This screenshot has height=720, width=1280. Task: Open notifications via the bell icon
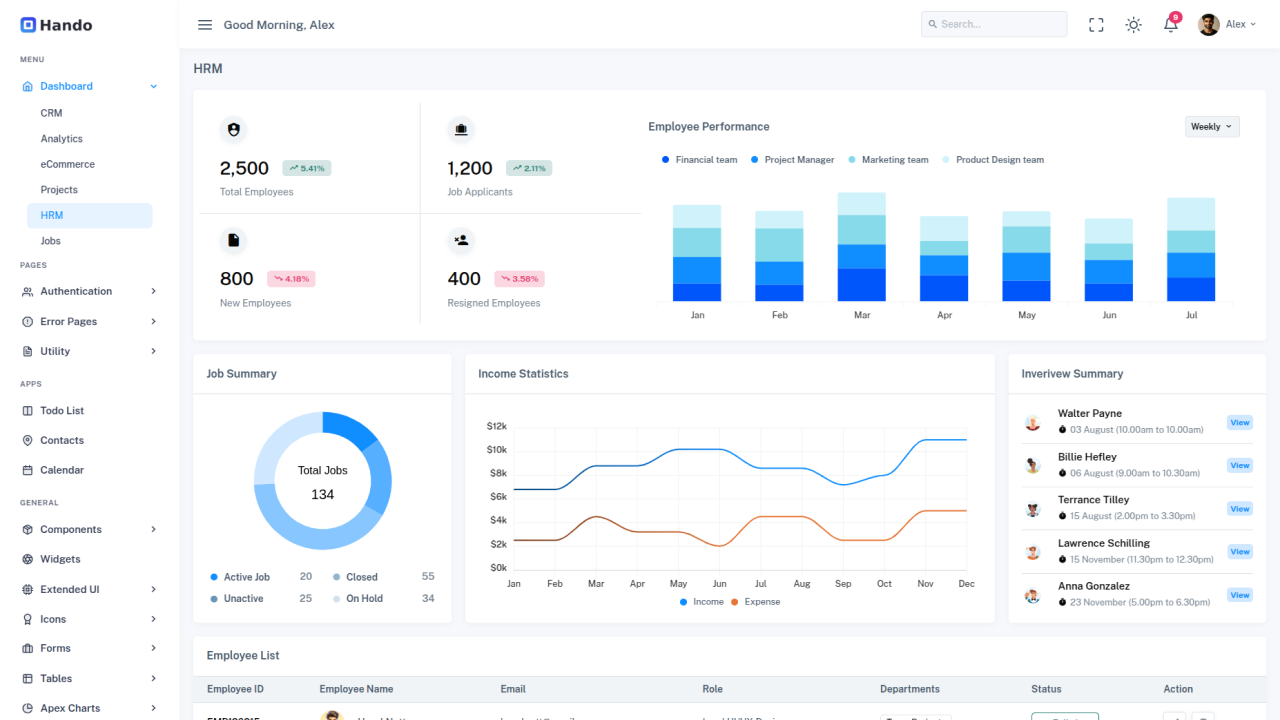click(x=1169, y=24)
